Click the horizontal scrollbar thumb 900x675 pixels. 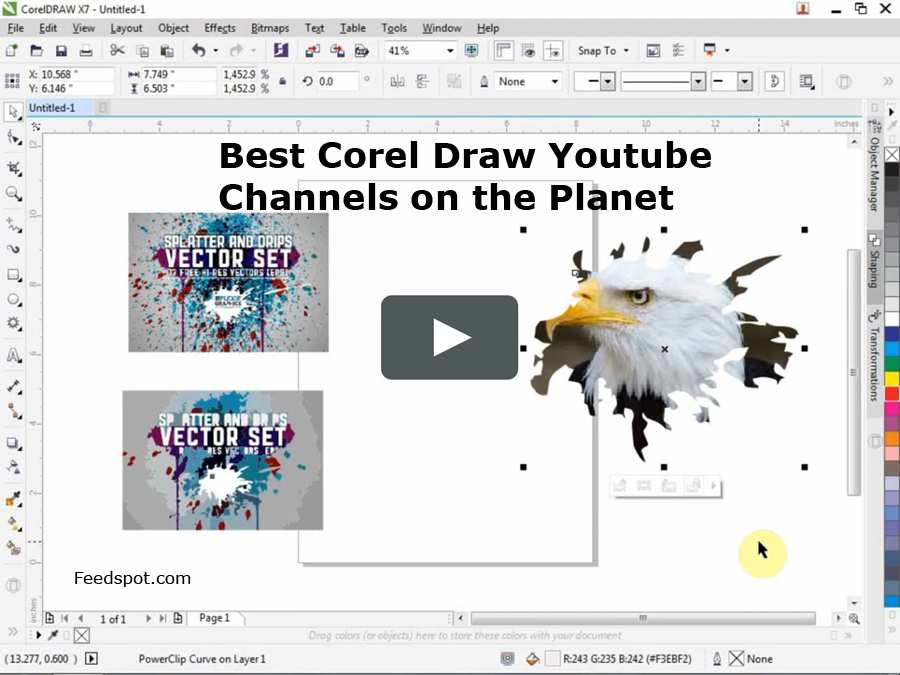pos(643,618)
